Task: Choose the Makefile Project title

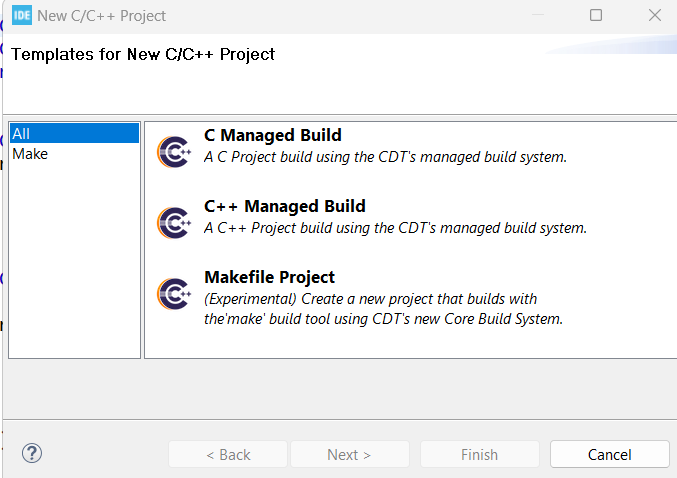Action: coord(269,277)
